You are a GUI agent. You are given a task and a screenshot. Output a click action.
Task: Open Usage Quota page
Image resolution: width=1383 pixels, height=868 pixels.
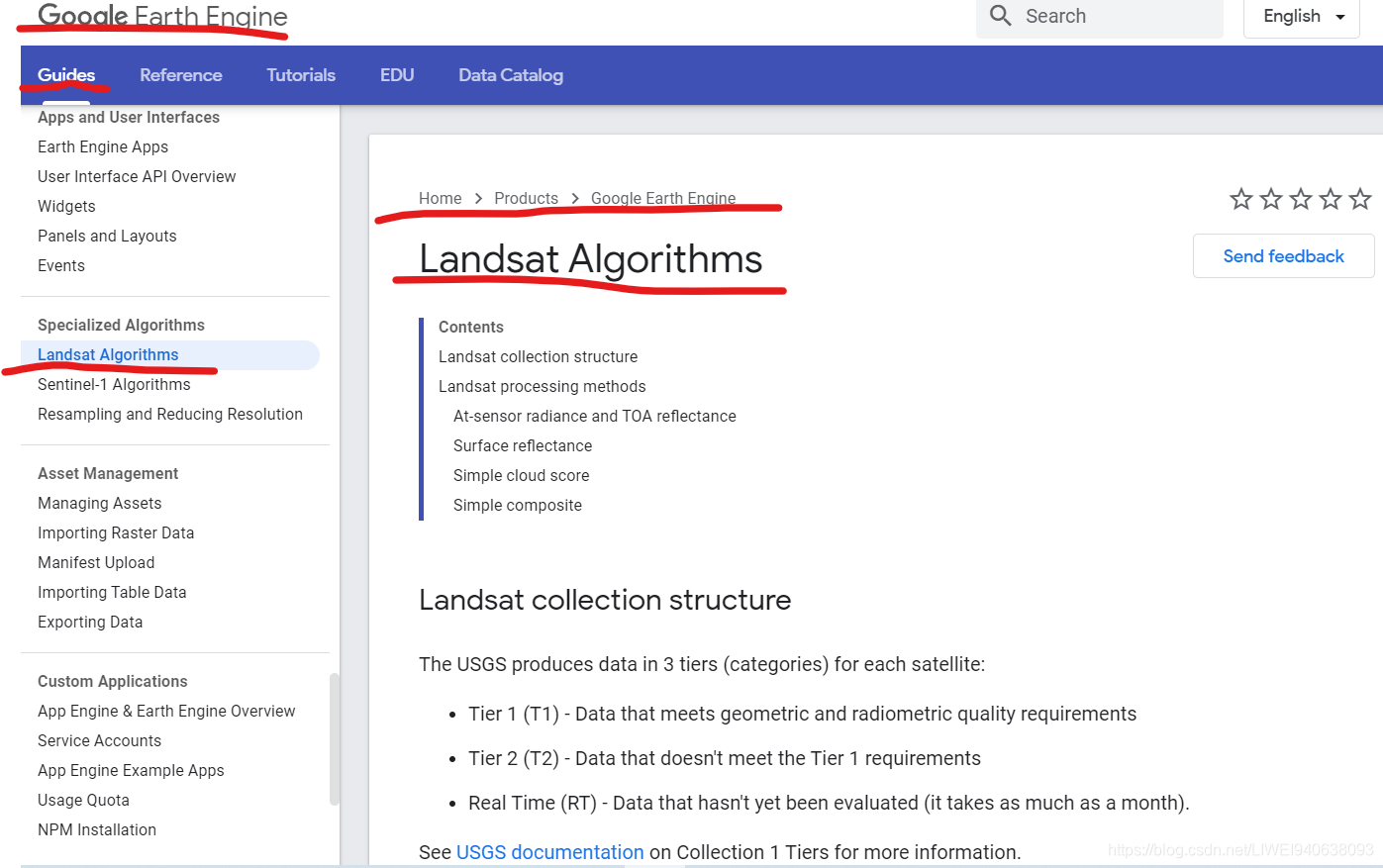pyautogui.click(x=83, y=800)
